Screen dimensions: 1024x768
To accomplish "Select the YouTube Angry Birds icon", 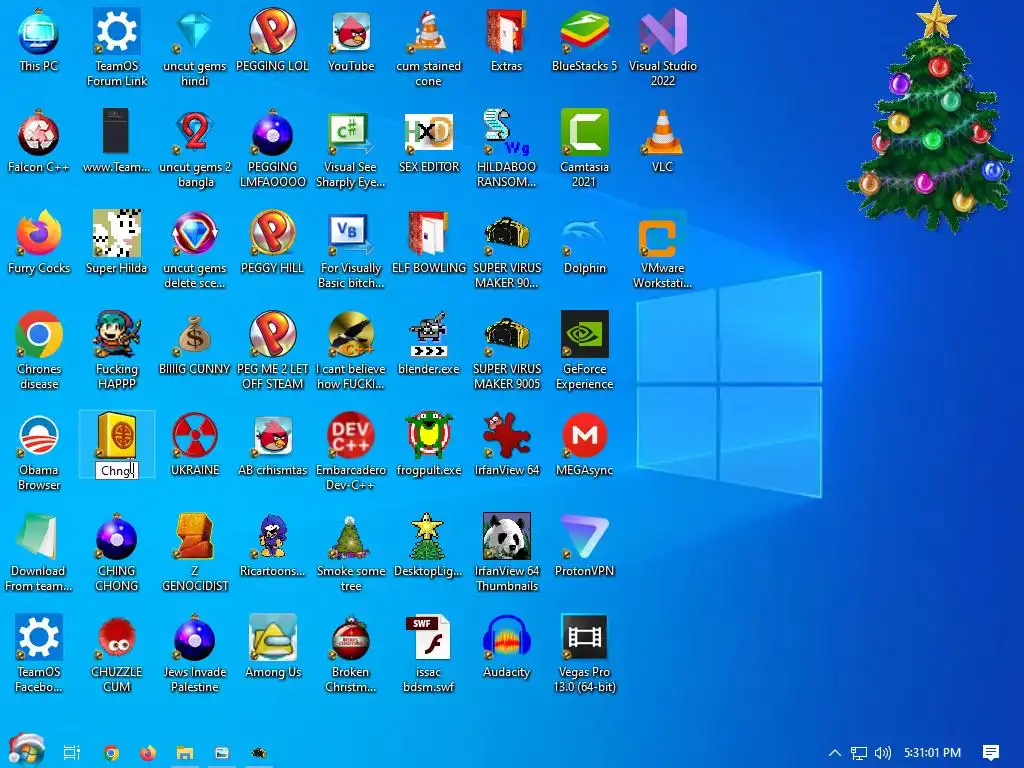I will coord(351,40).
